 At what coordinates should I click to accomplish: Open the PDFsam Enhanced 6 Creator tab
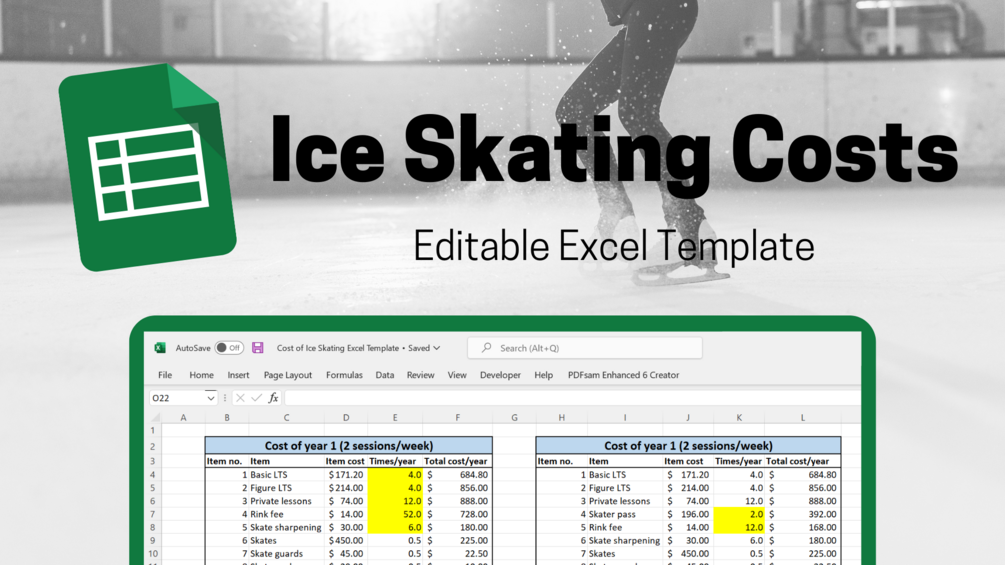623,375
